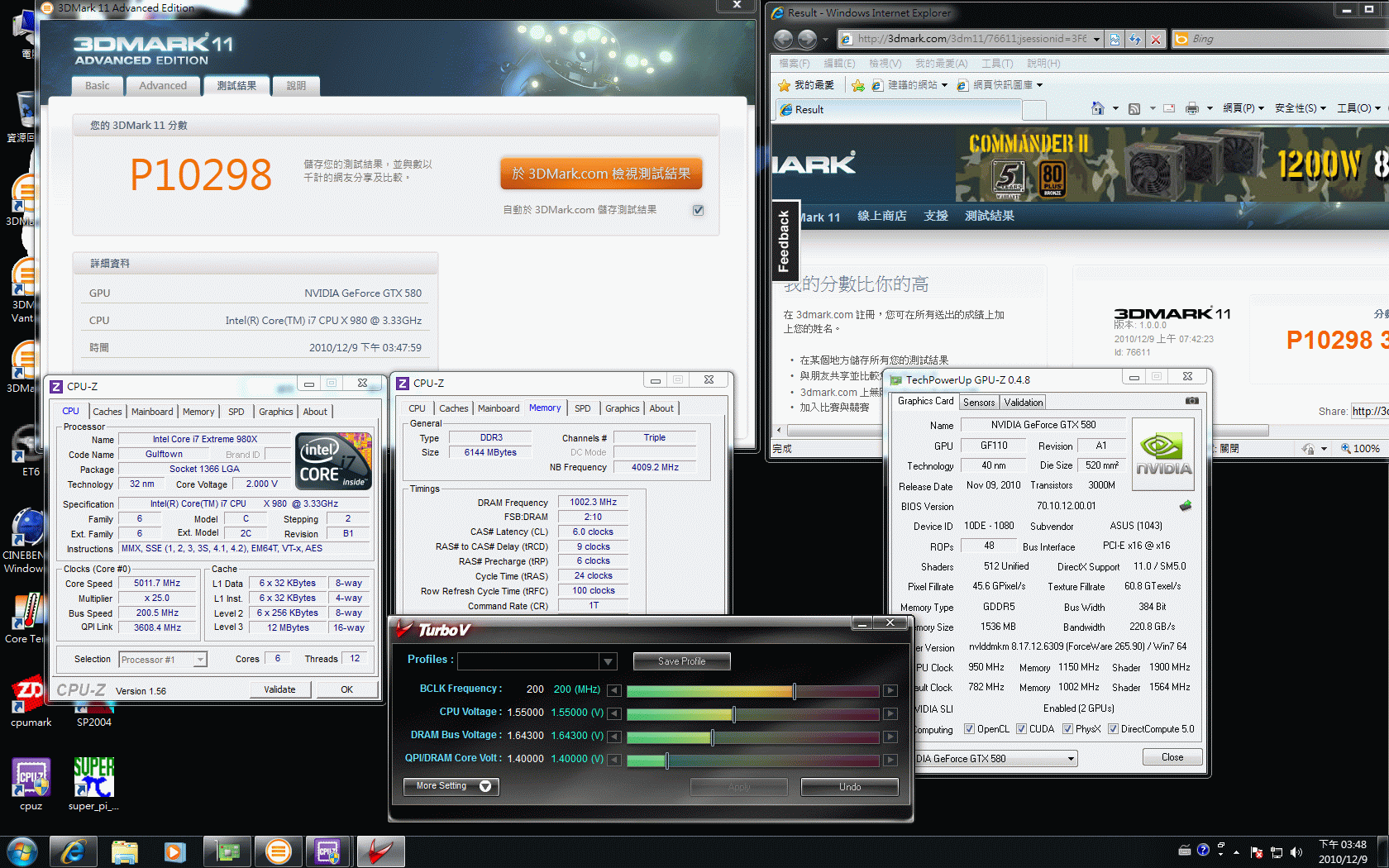Toggle the DirectCompute 5.0 checkbox

(x=1113, y=729)
